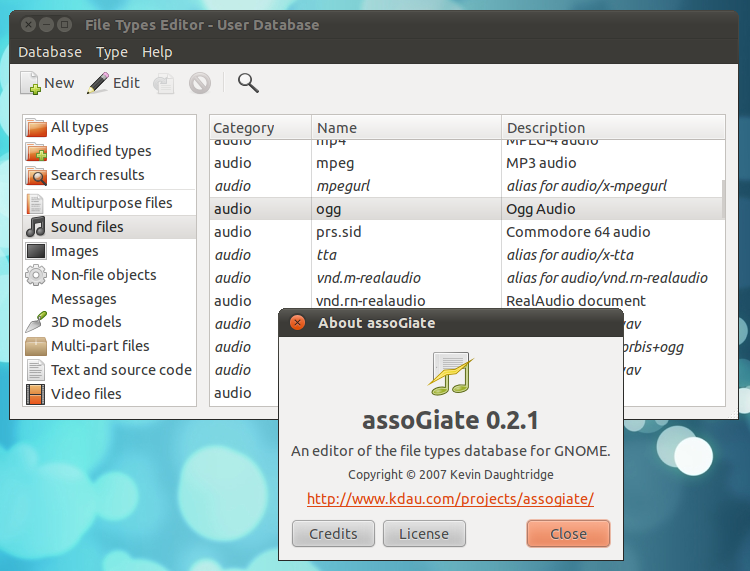Click the 3D models trowel icon
This screenshot has height=571, width=750.
36,322
